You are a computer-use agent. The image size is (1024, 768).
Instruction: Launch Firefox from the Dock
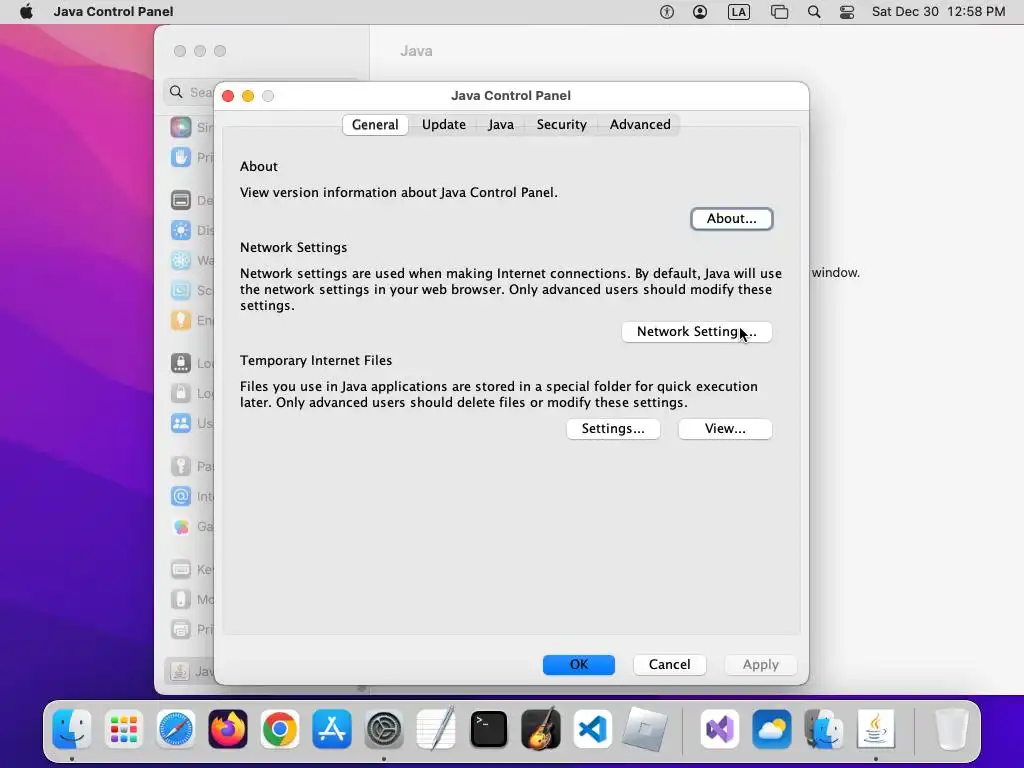point(228,729)
